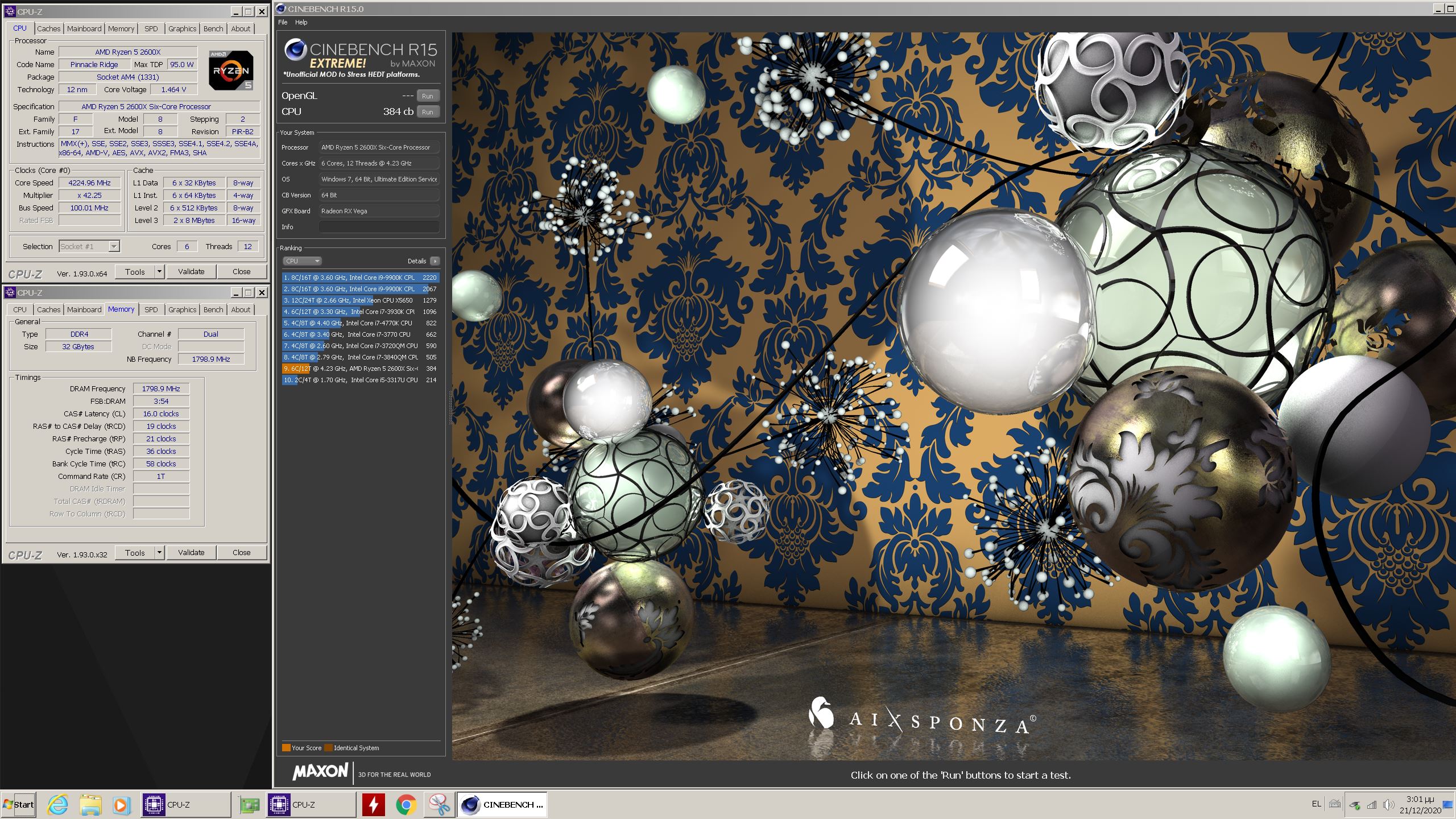This screenshot has height=819, width=1456.
Task: Click the render preview image in Cinebench
Action: coord(953,396)
